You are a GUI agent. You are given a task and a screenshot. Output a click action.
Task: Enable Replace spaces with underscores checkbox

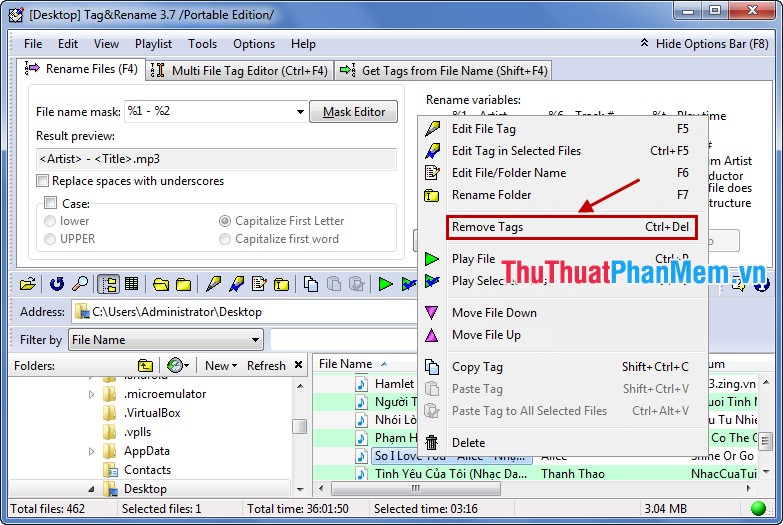click(42, 180)
